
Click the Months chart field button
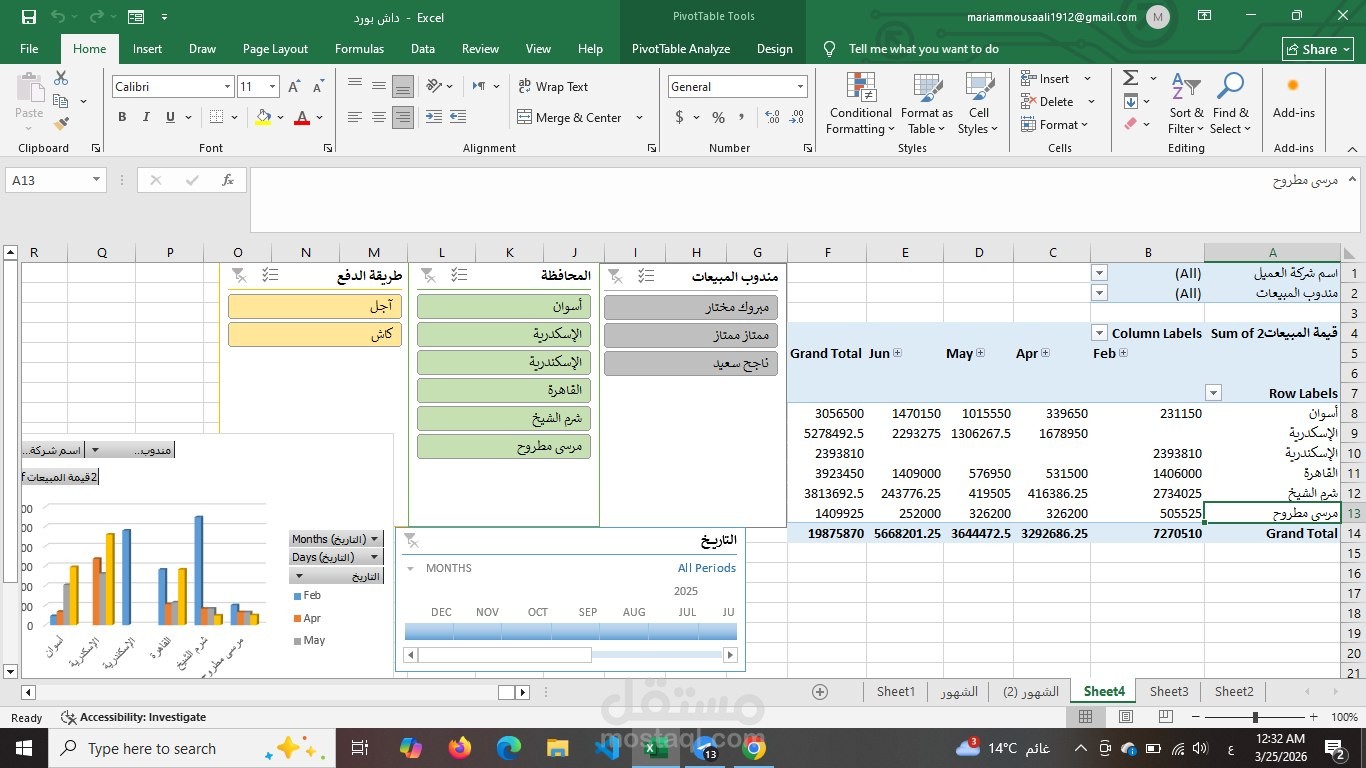[336, 539]
